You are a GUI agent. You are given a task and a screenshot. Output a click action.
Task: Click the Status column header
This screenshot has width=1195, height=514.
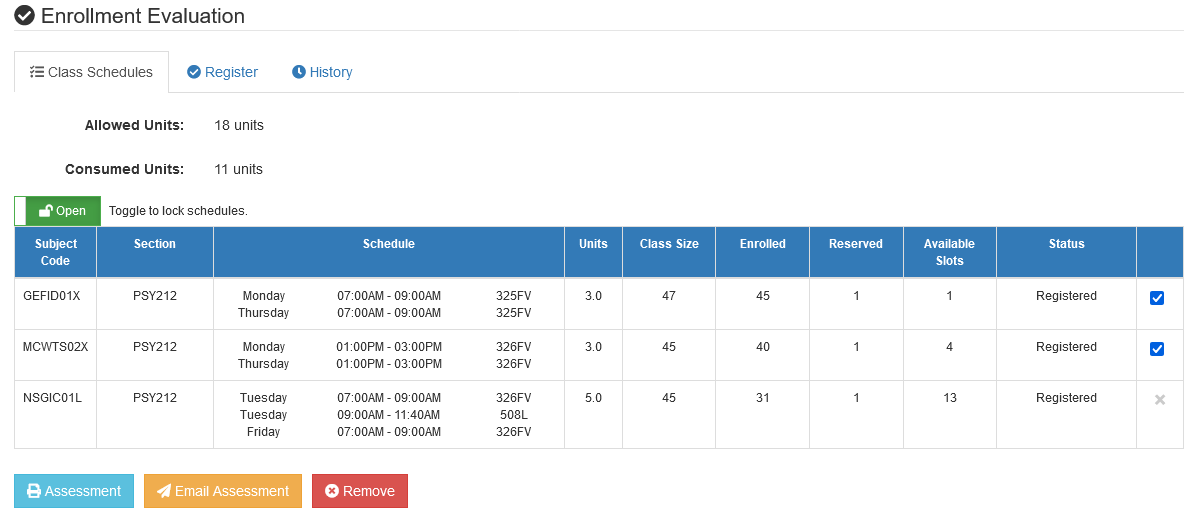(x=1066, y=252)
